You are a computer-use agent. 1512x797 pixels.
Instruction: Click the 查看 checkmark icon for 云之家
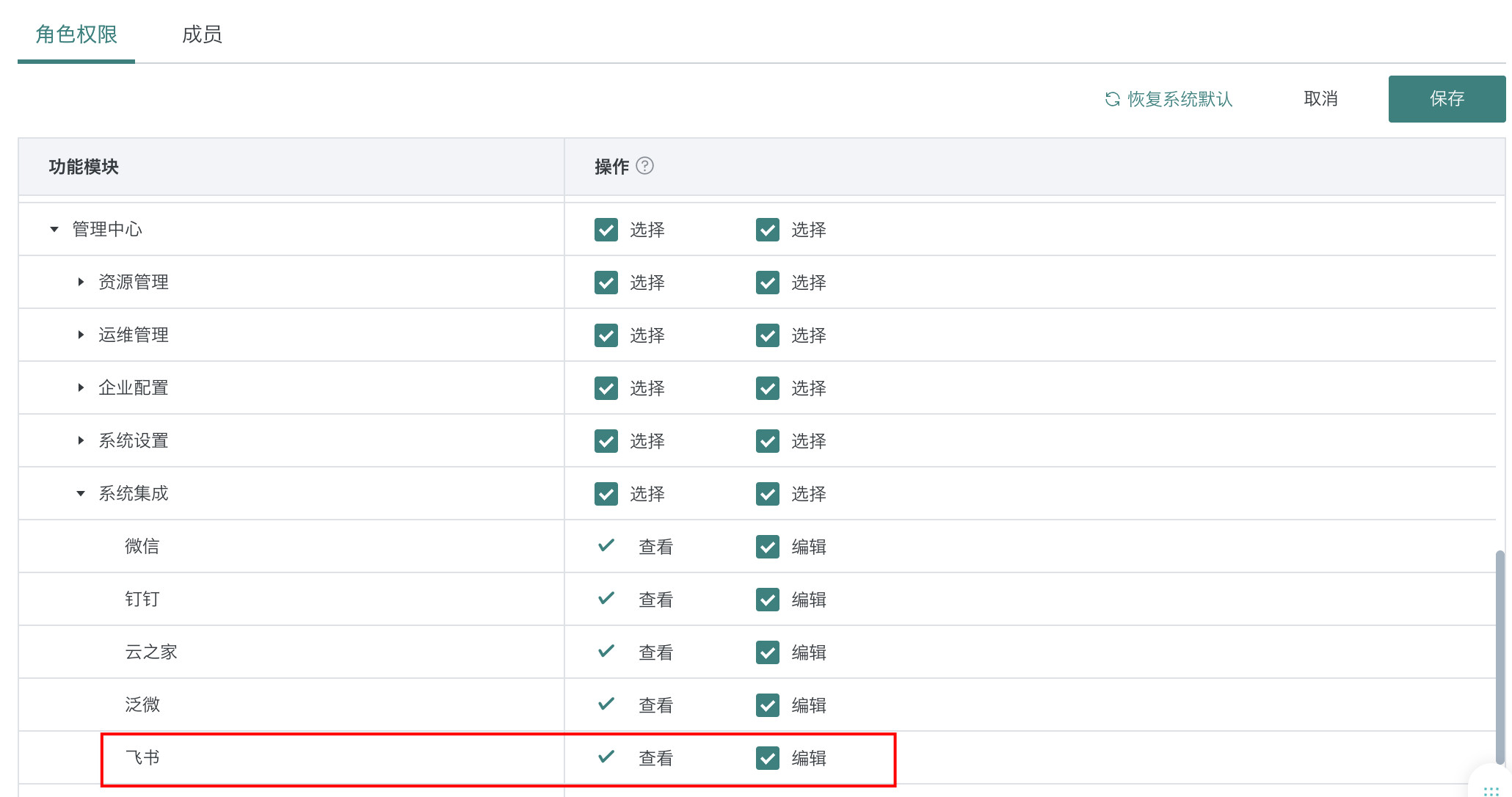tap(606, 651)
